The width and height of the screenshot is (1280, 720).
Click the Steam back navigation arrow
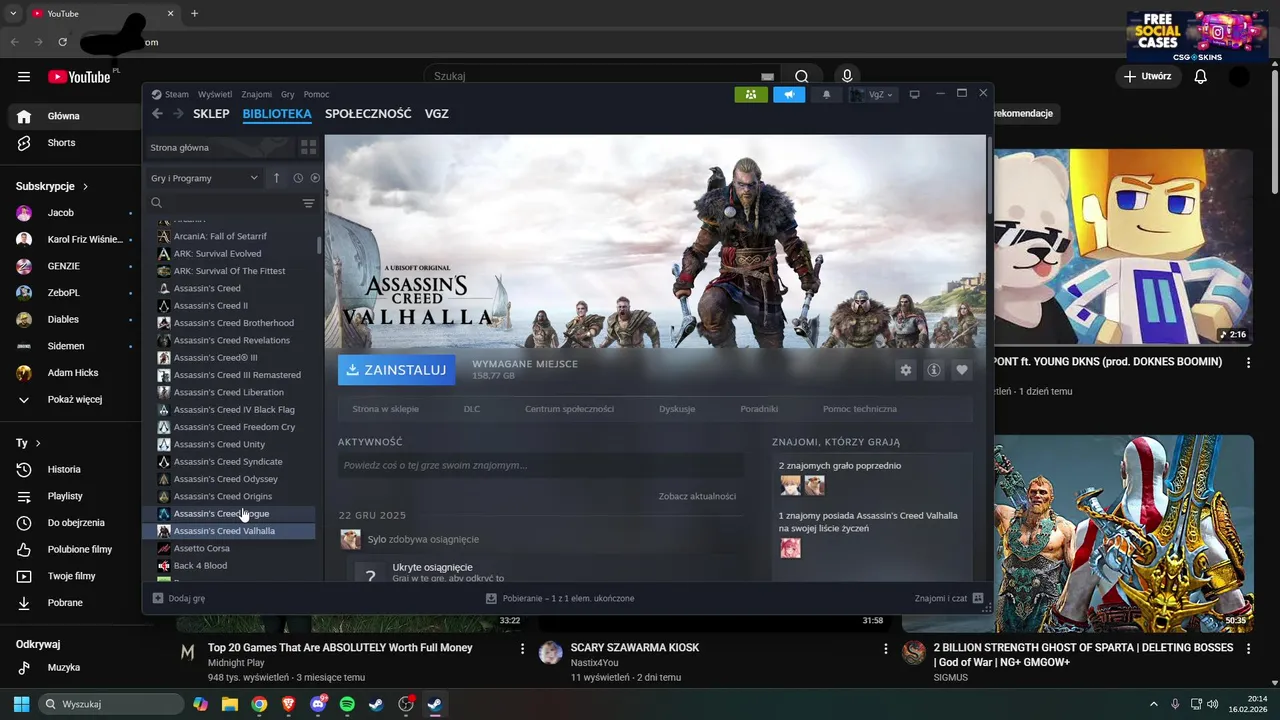click(x=157, y=114)
